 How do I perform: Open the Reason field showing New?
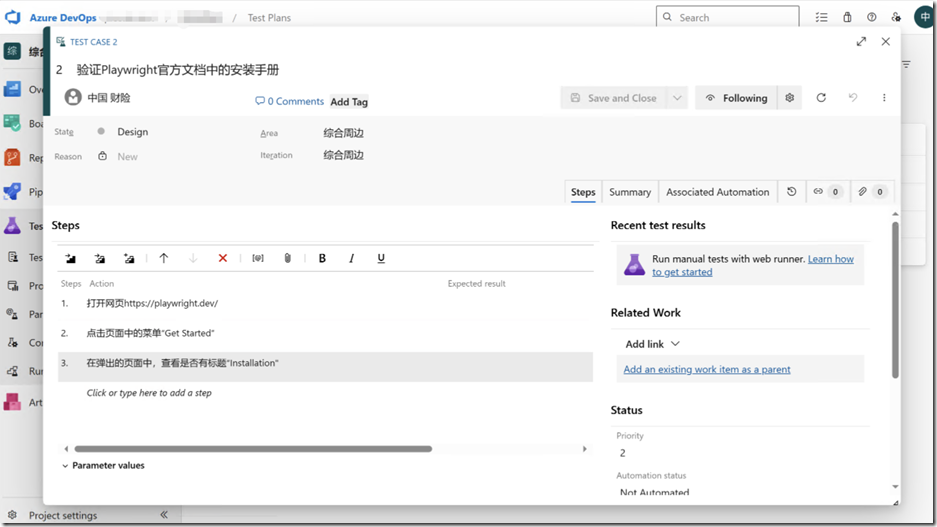click(x=127, y=157)
